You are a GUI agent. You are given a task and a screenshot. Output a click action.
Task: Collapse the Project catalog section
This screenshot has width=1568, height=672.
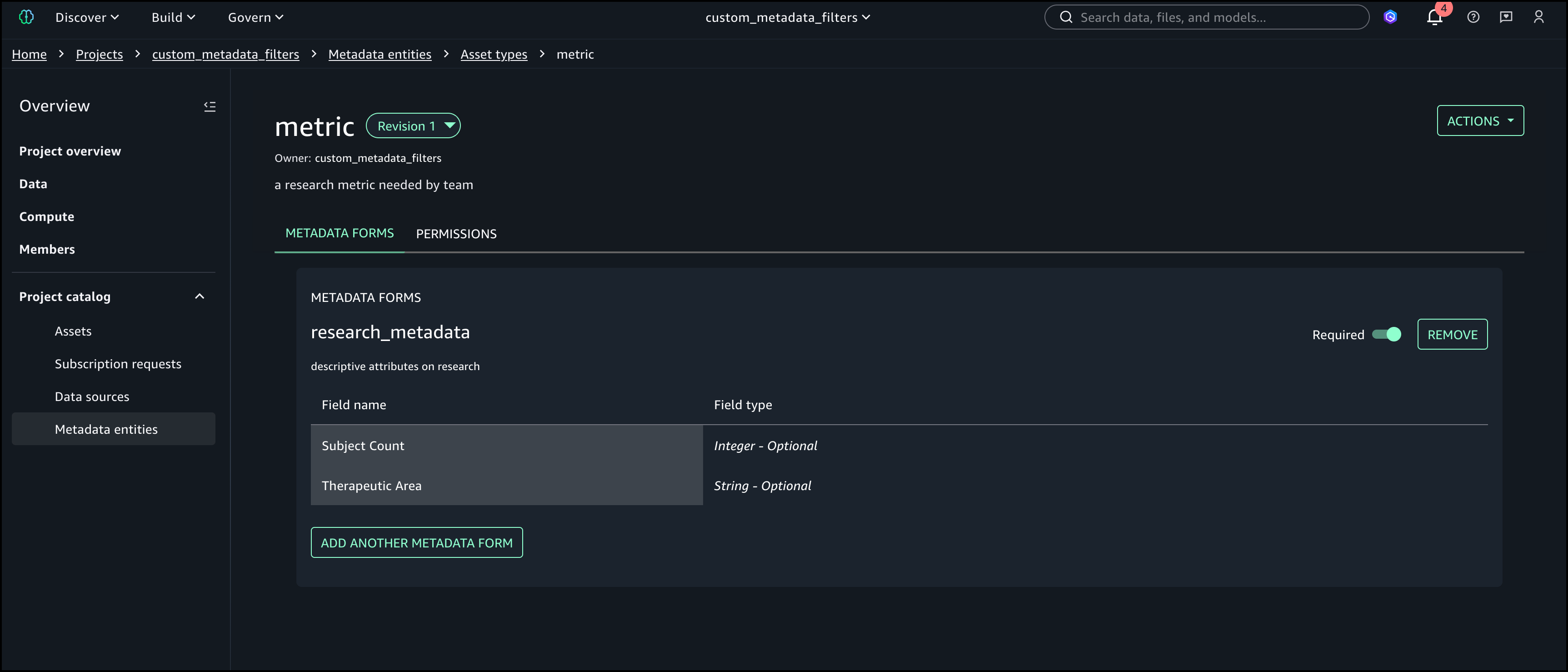point(199,296)
